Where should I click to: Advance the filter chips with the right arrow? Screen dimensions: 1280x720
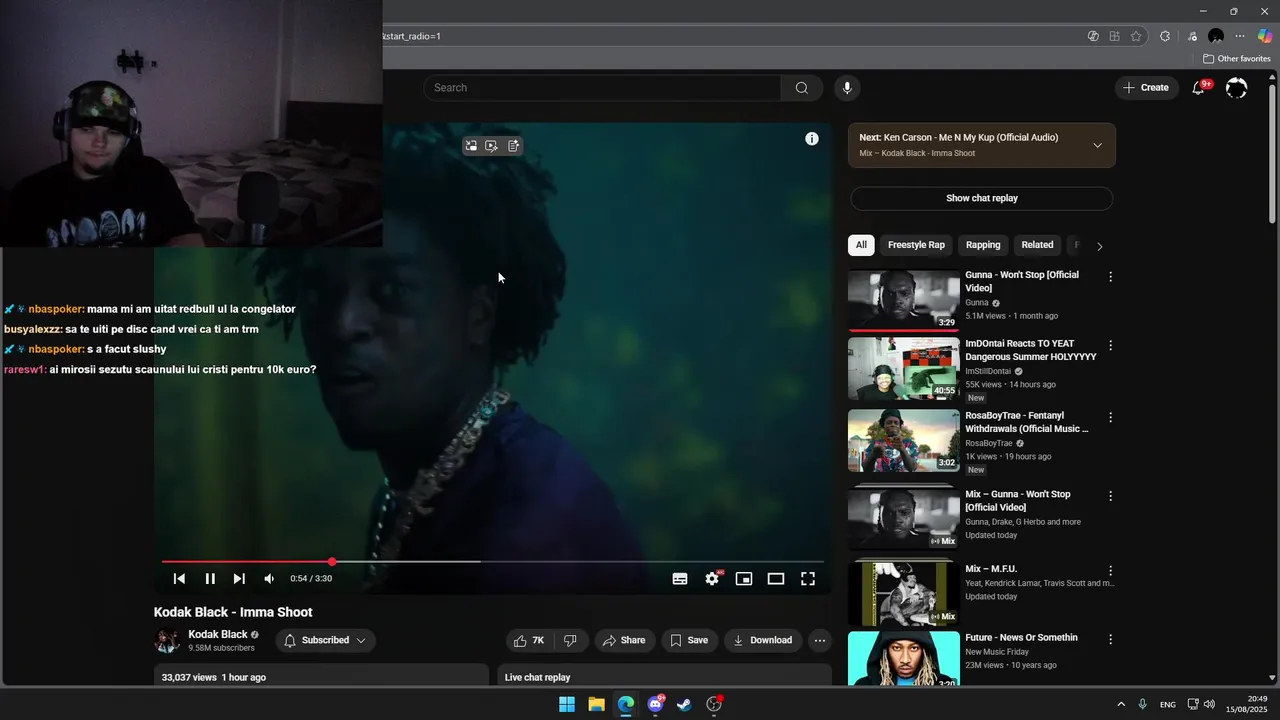coord(1100,246)
